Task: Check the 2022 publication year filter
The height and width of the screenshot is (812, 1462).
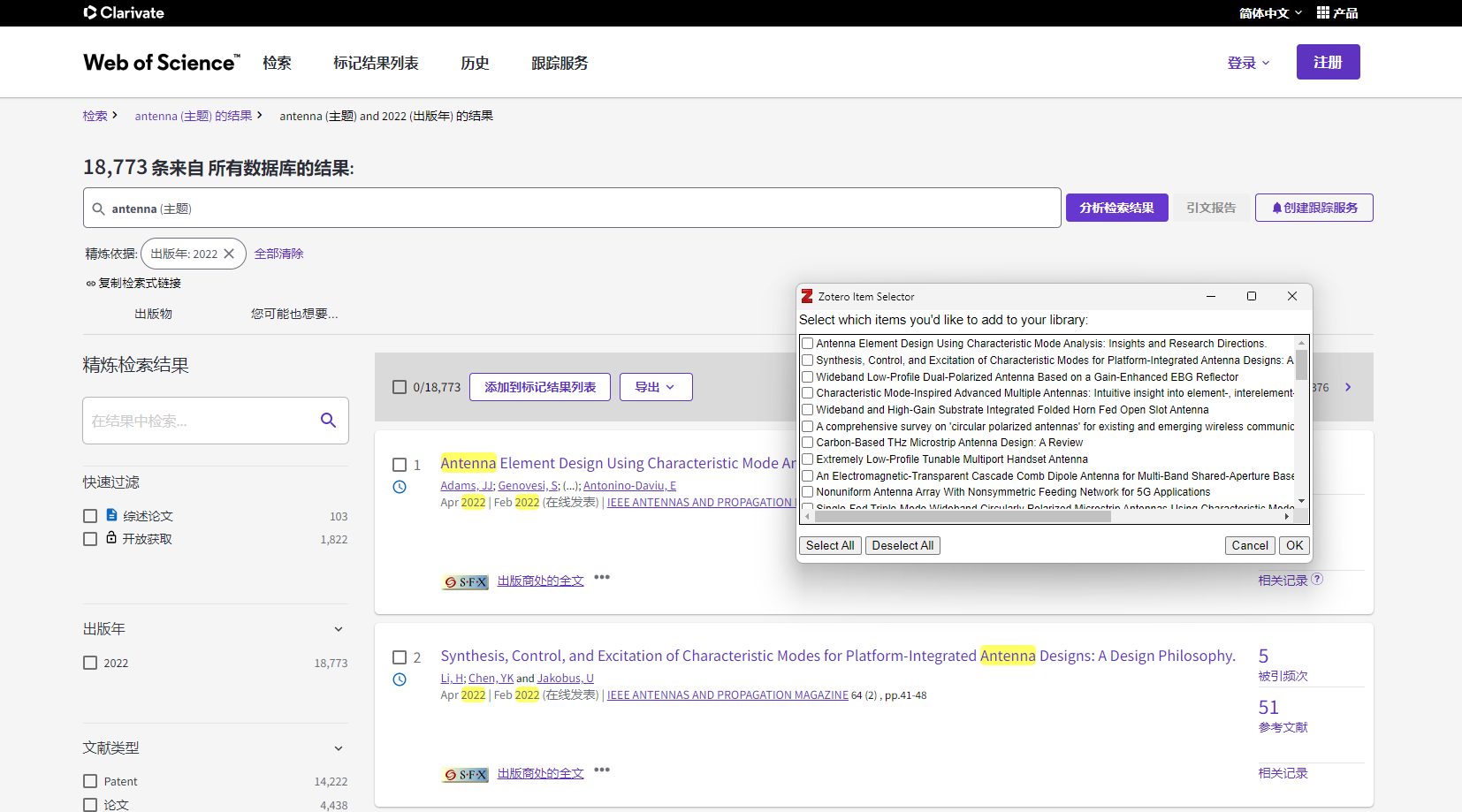Action: pos(90,663)
